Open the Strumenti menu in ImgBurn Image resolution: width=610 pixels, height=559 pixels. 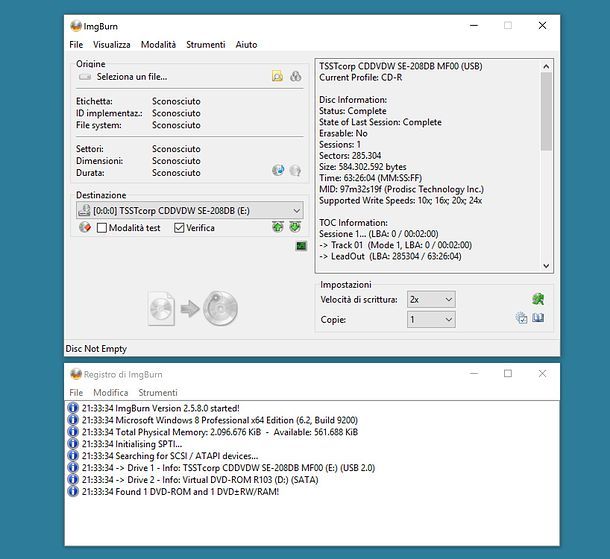(x=206, y=45)
